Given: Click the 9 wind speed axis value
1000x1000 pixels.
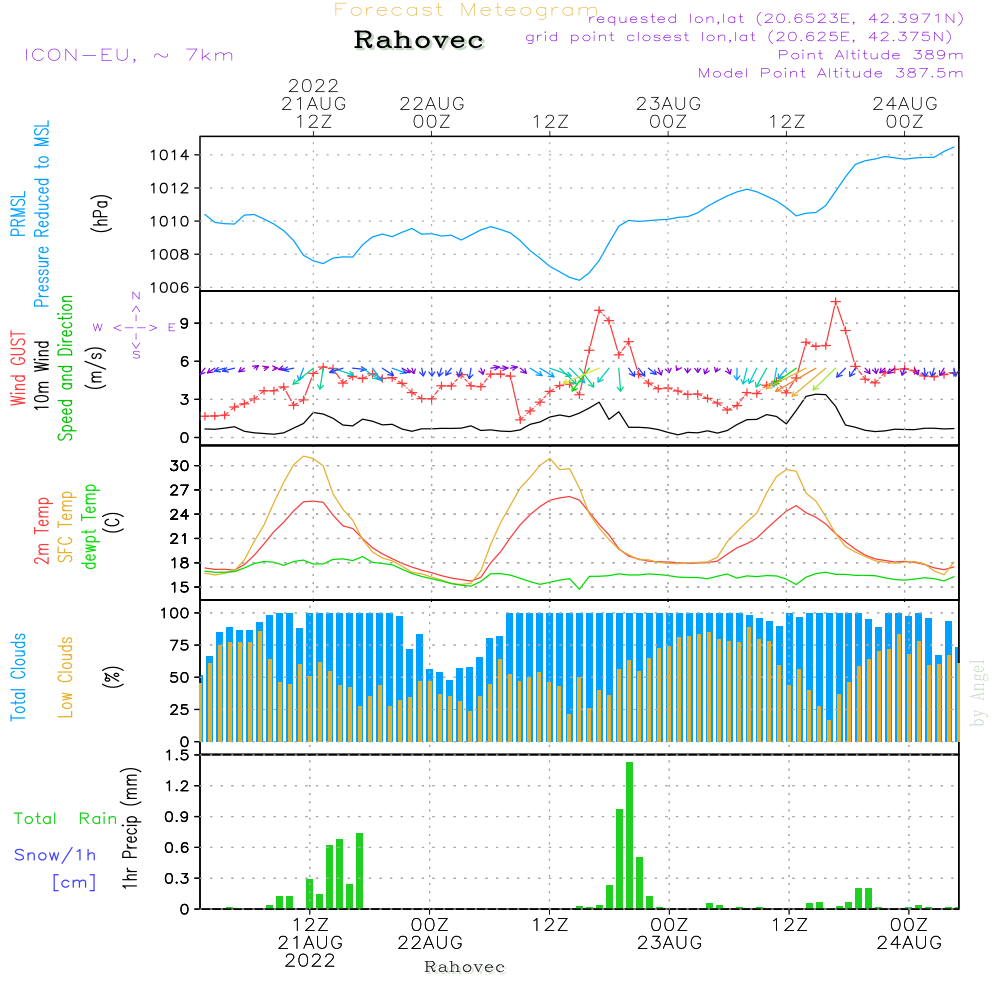Looking at the screenshot, I should point(185,323).
